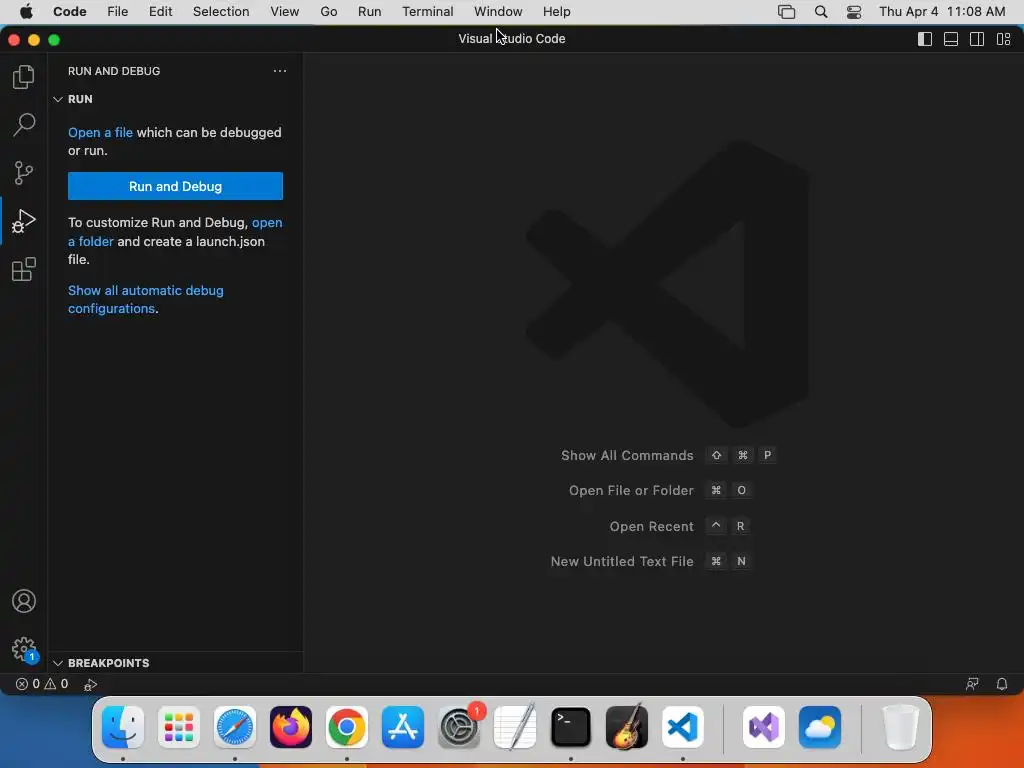The height and width of the screenshot is (768, 1024).
Task: Open TextEdit from the Dock
Action: pos(515,727)
